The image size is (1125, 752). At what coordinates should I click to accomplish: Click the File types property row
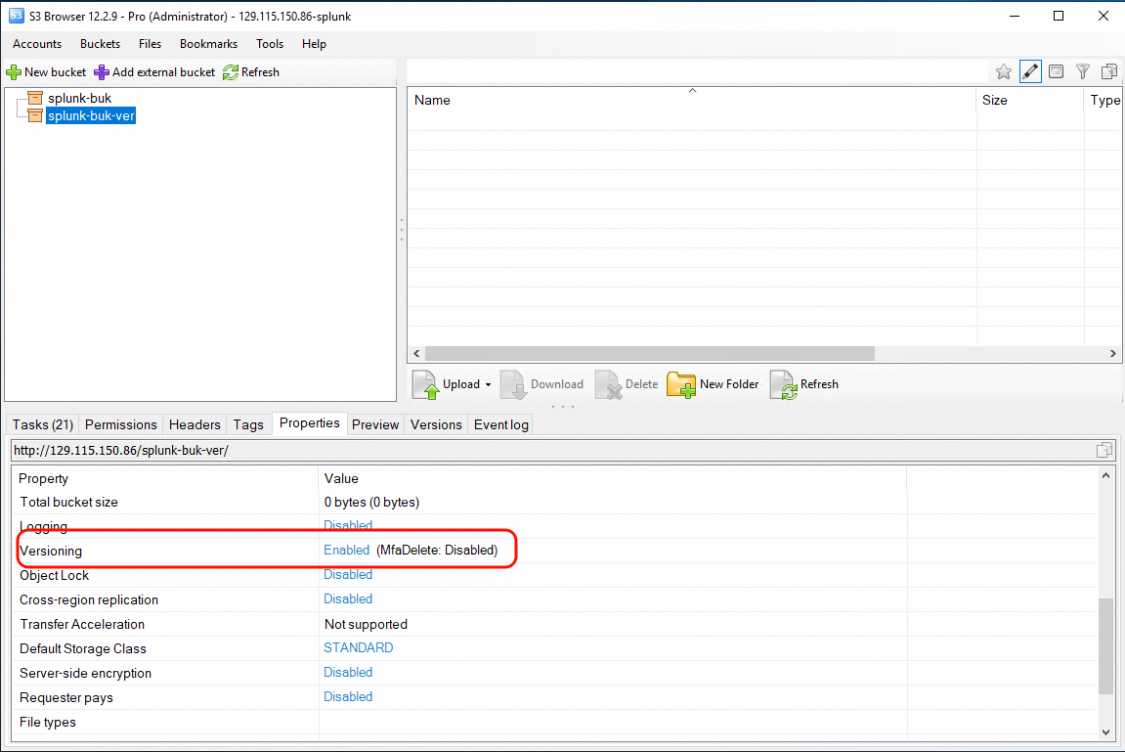pyautogui.click(x=555, y=722)
